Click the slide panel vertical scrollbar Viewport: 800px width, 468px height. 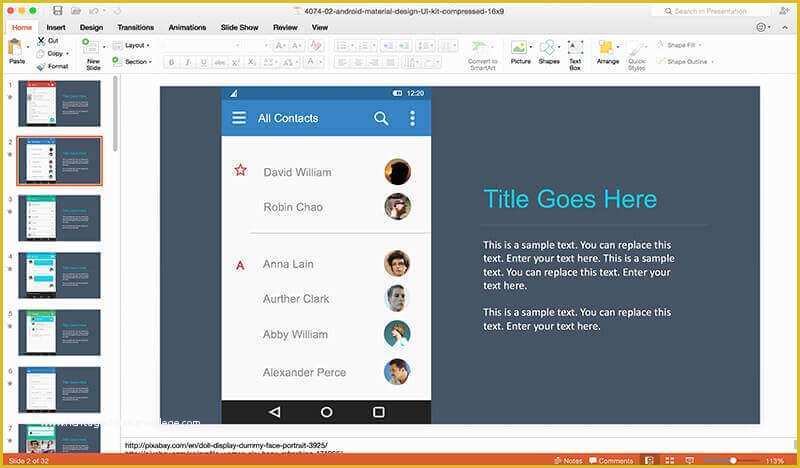[x=115, y=115]
